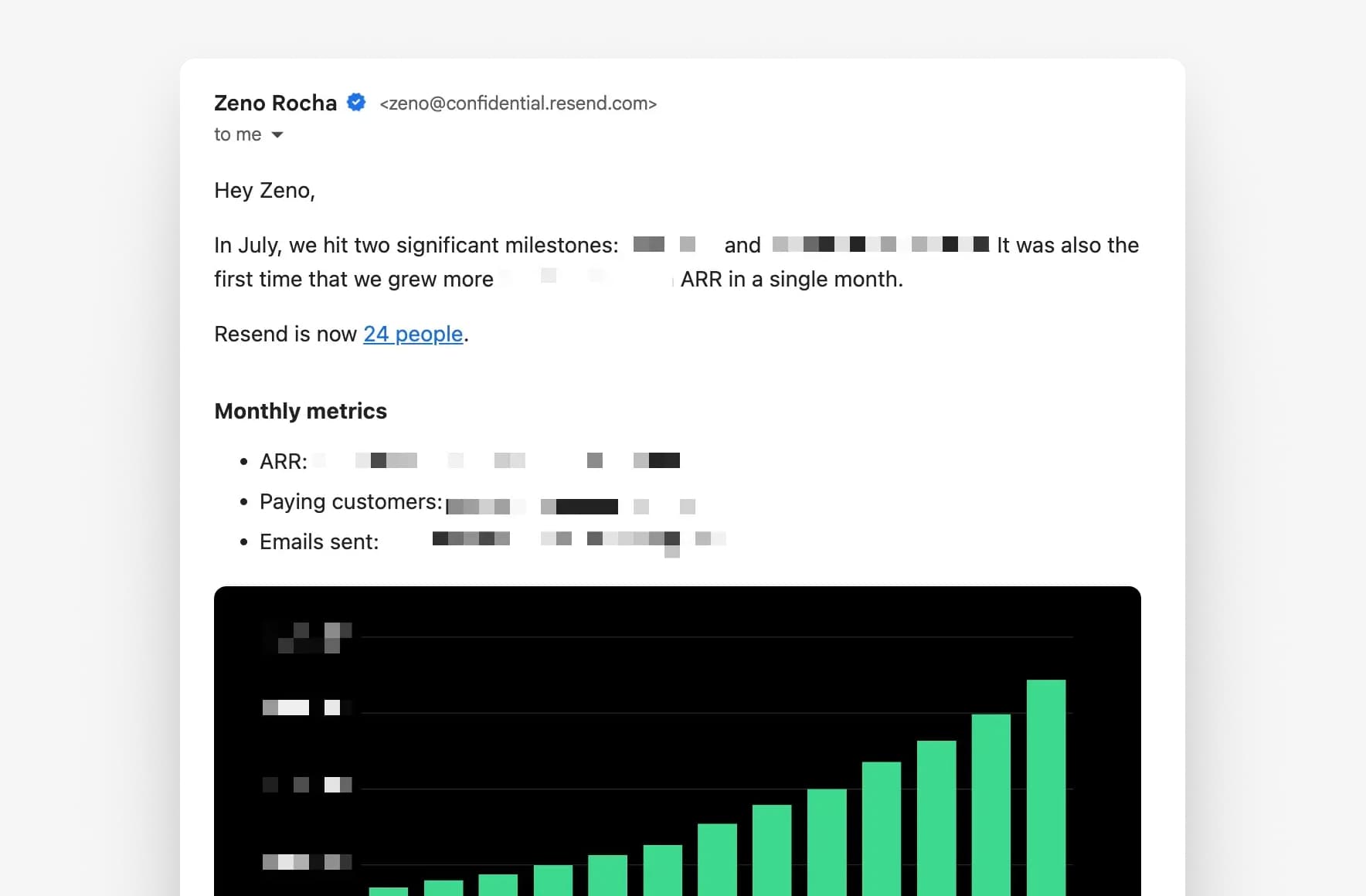Click the "Paying customers:" bullet label

click(x=351, y=502)
